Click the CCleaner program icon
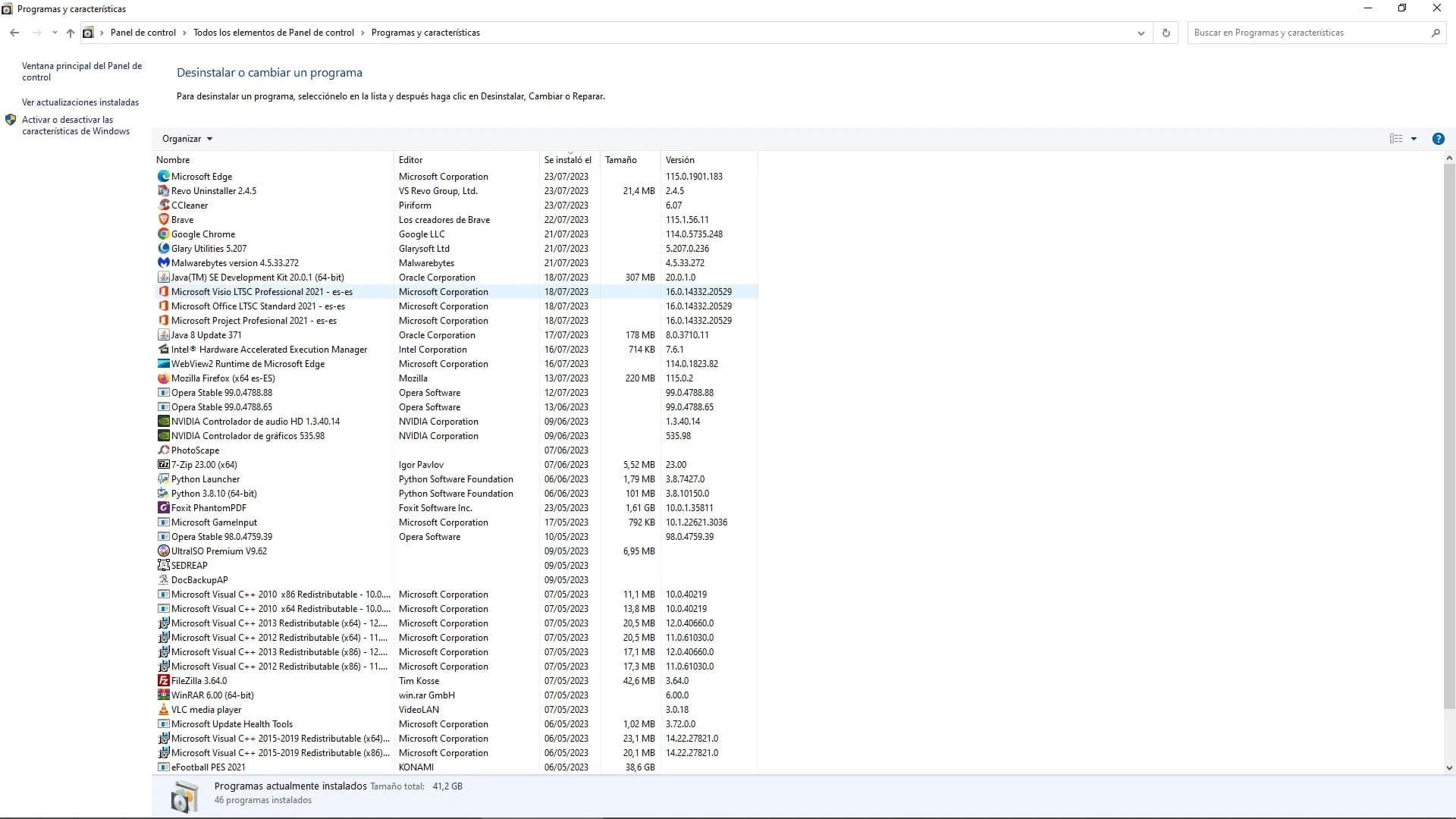This screenshot has width=1456, height=819. coord(163,205)
